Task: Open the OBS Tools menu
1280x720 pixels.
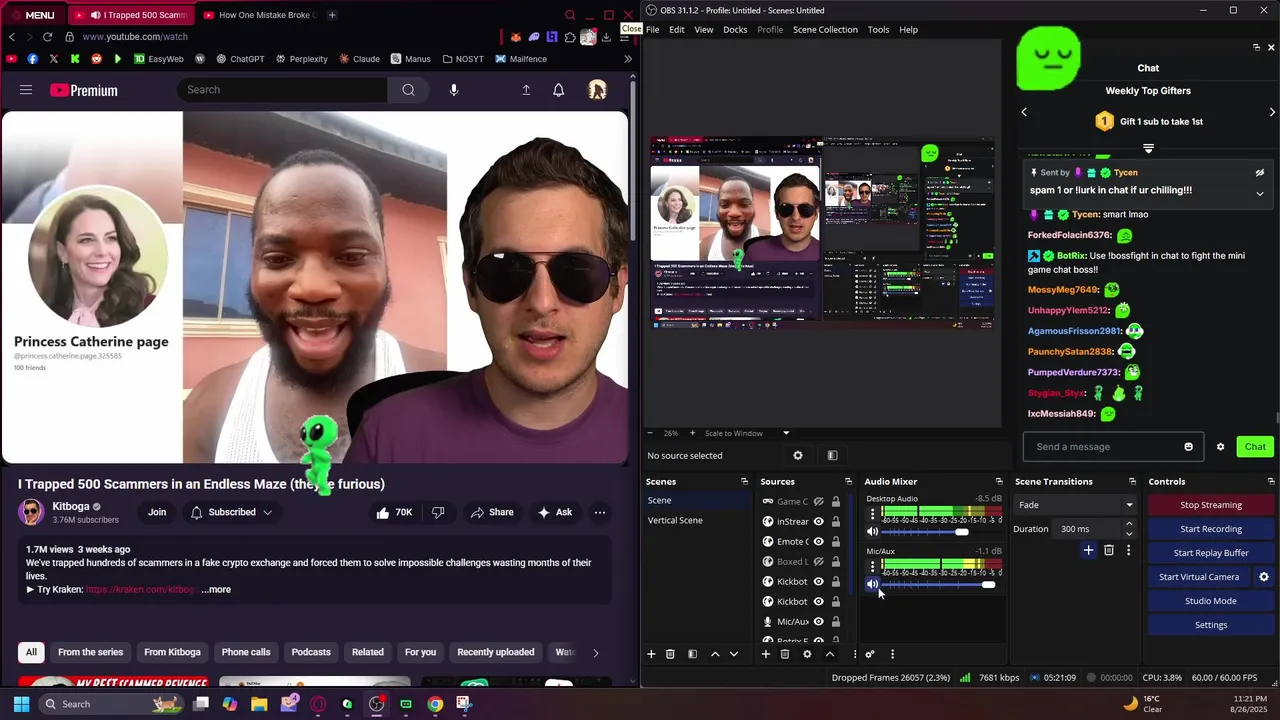Action: (878, 30)
